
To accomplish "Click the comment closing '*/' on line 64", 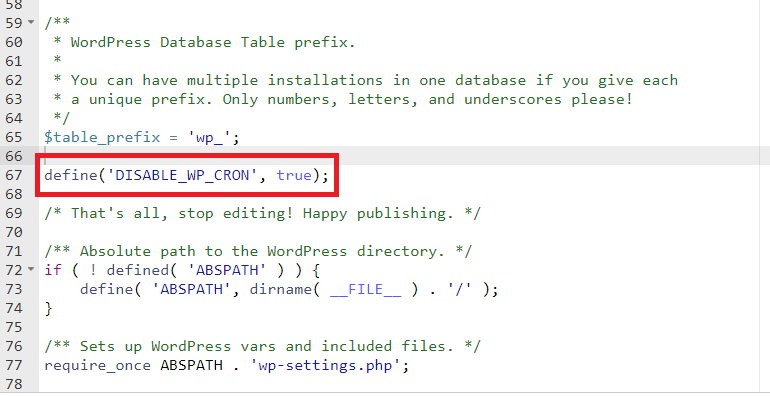I will point(62,118).
